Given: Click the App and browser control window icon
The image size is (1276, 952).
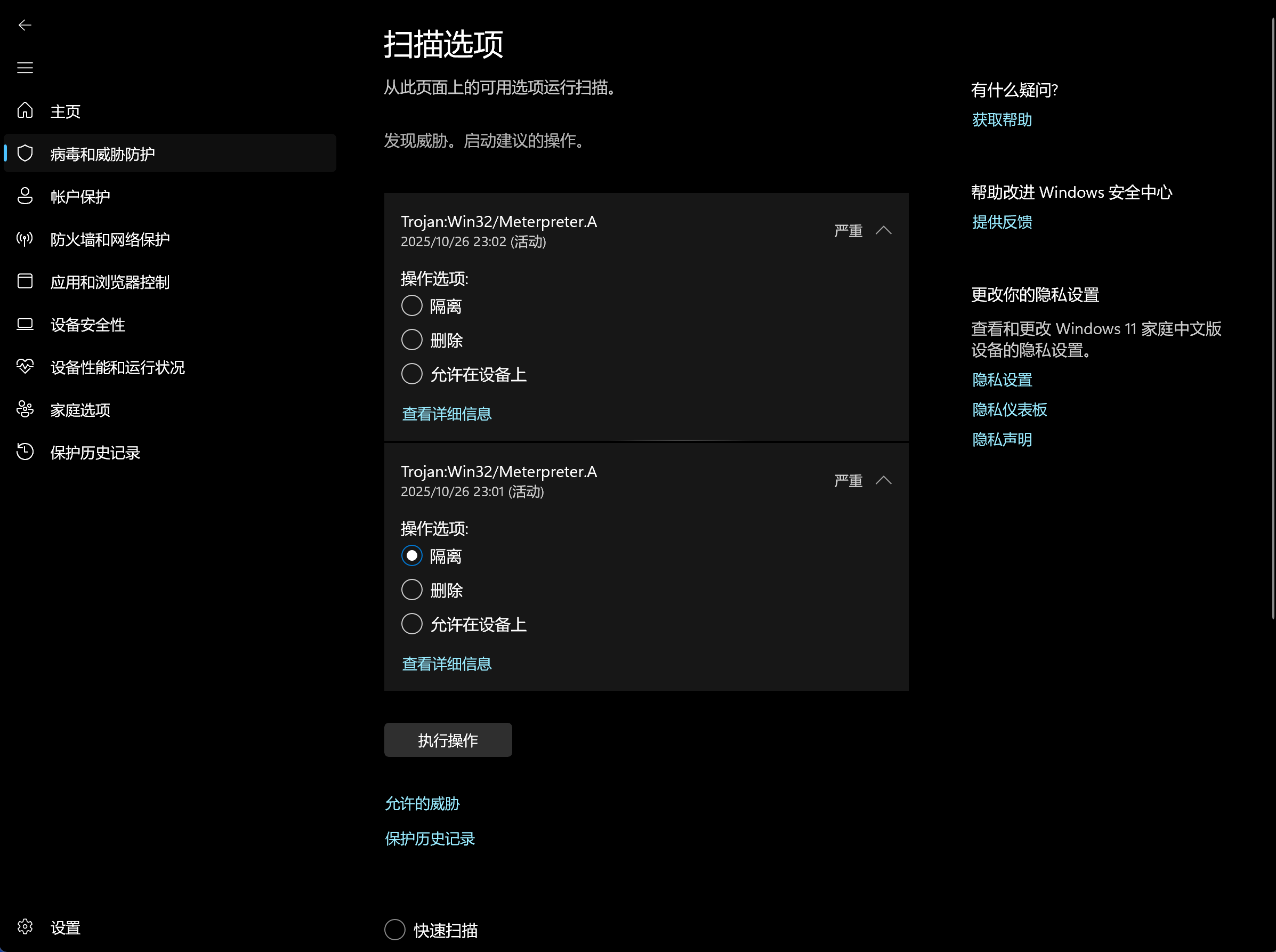Looking at the screenshot, I should [25, 281].
